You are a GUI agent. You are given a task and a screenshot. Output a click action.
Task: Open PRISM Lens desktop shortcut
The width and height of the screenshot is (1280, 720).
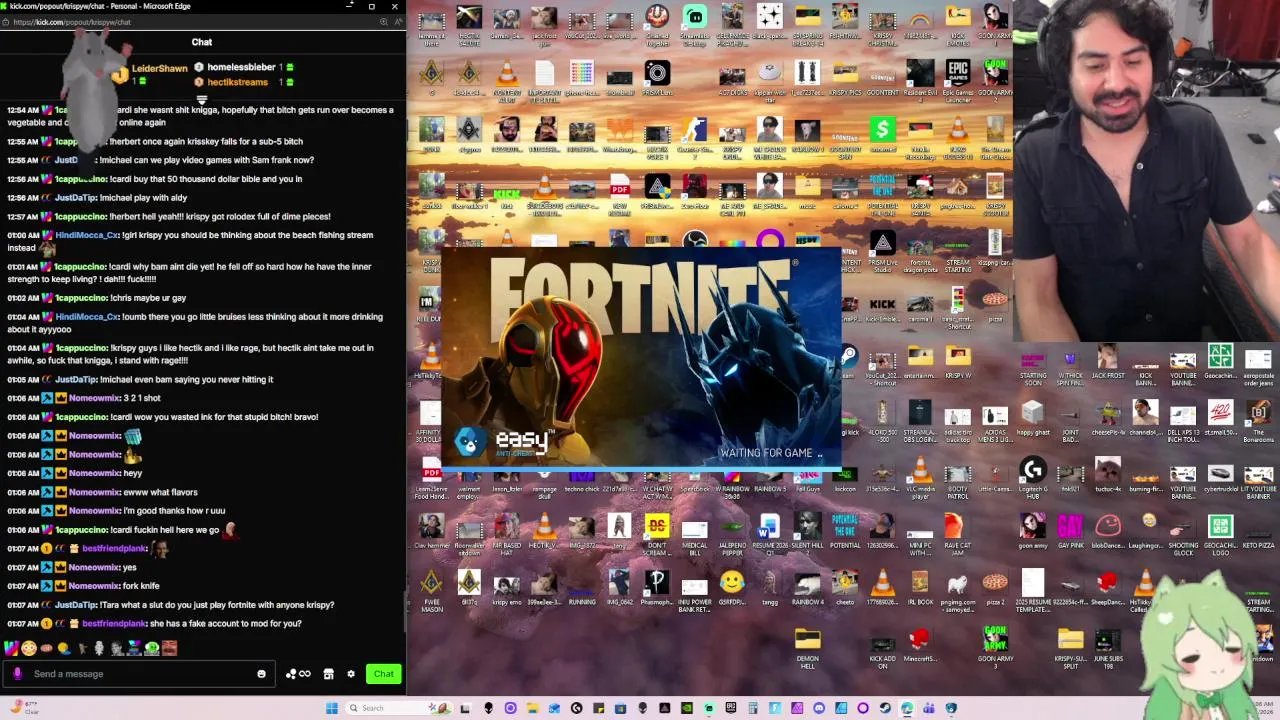pos(657,79)
